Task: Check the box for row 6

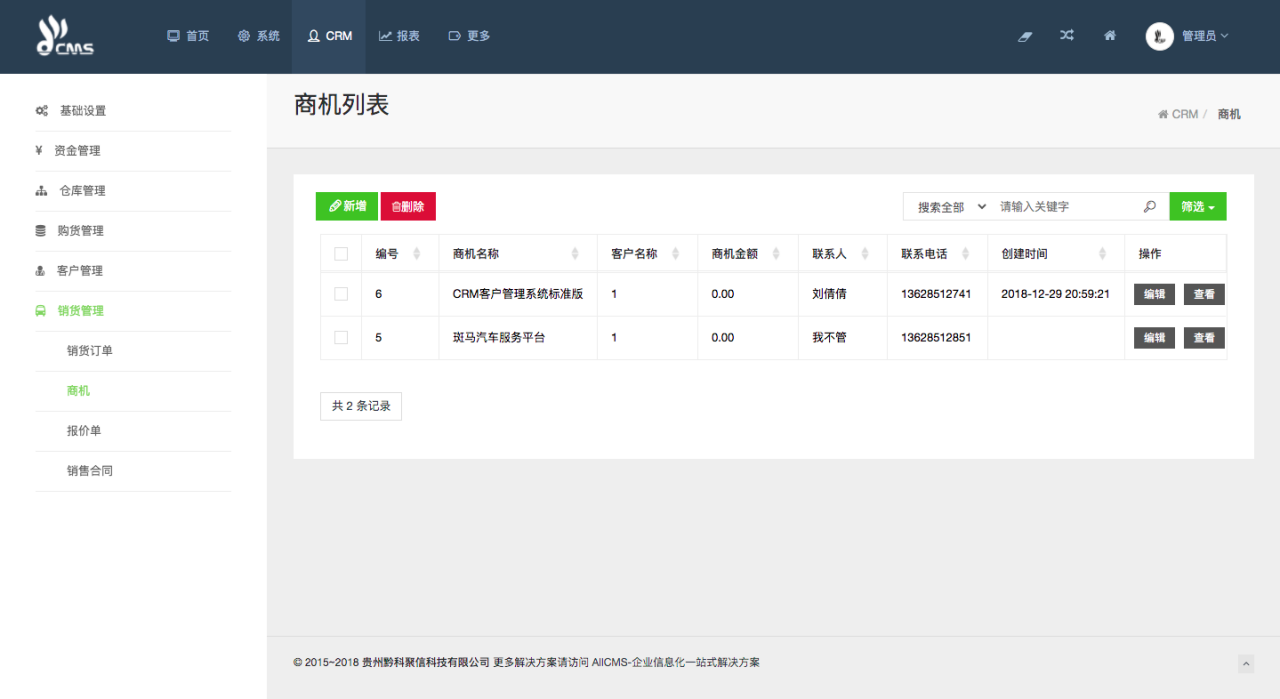Action: (341, 294)
